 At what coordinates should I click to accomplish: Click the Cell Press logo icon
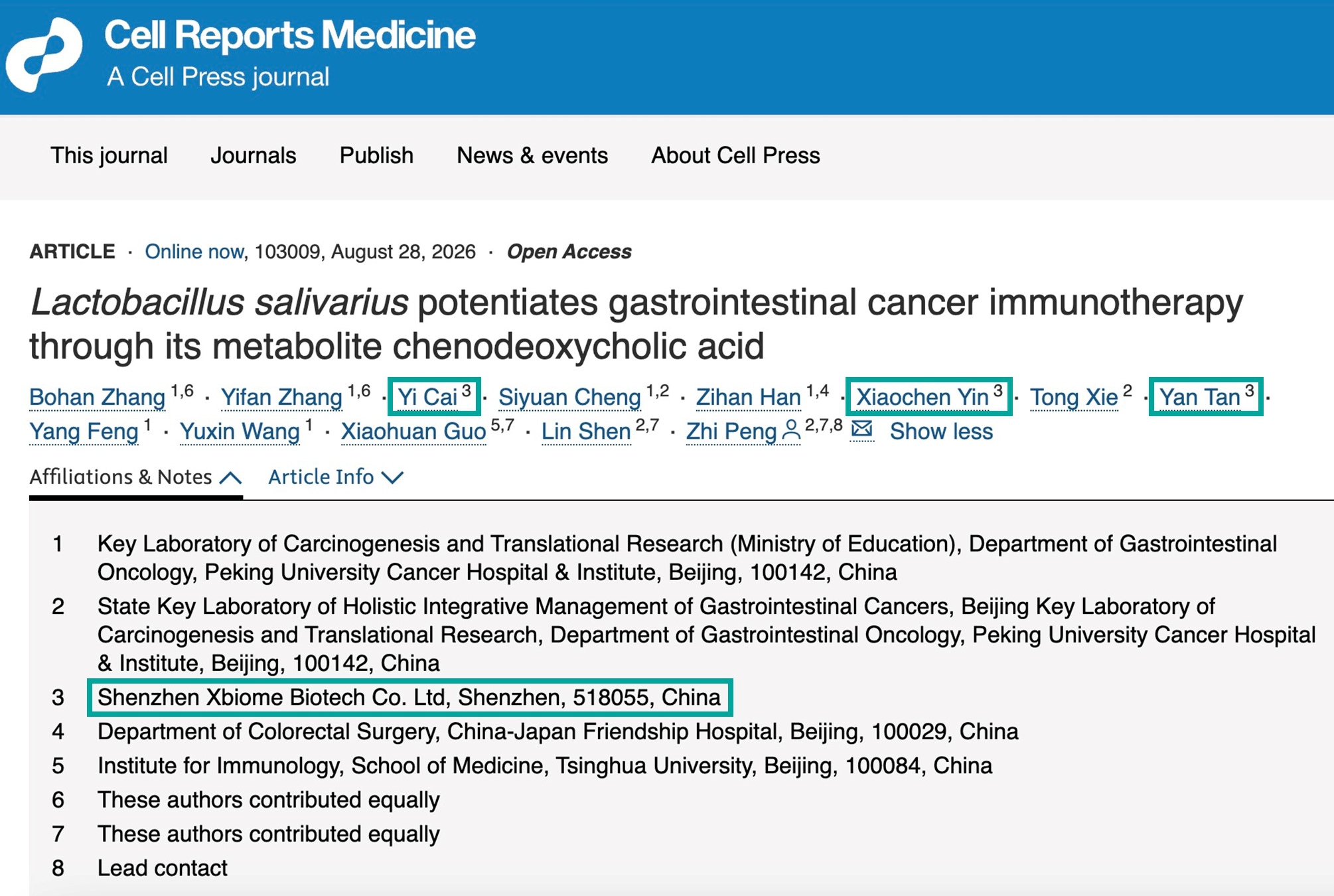coord(44,54)
